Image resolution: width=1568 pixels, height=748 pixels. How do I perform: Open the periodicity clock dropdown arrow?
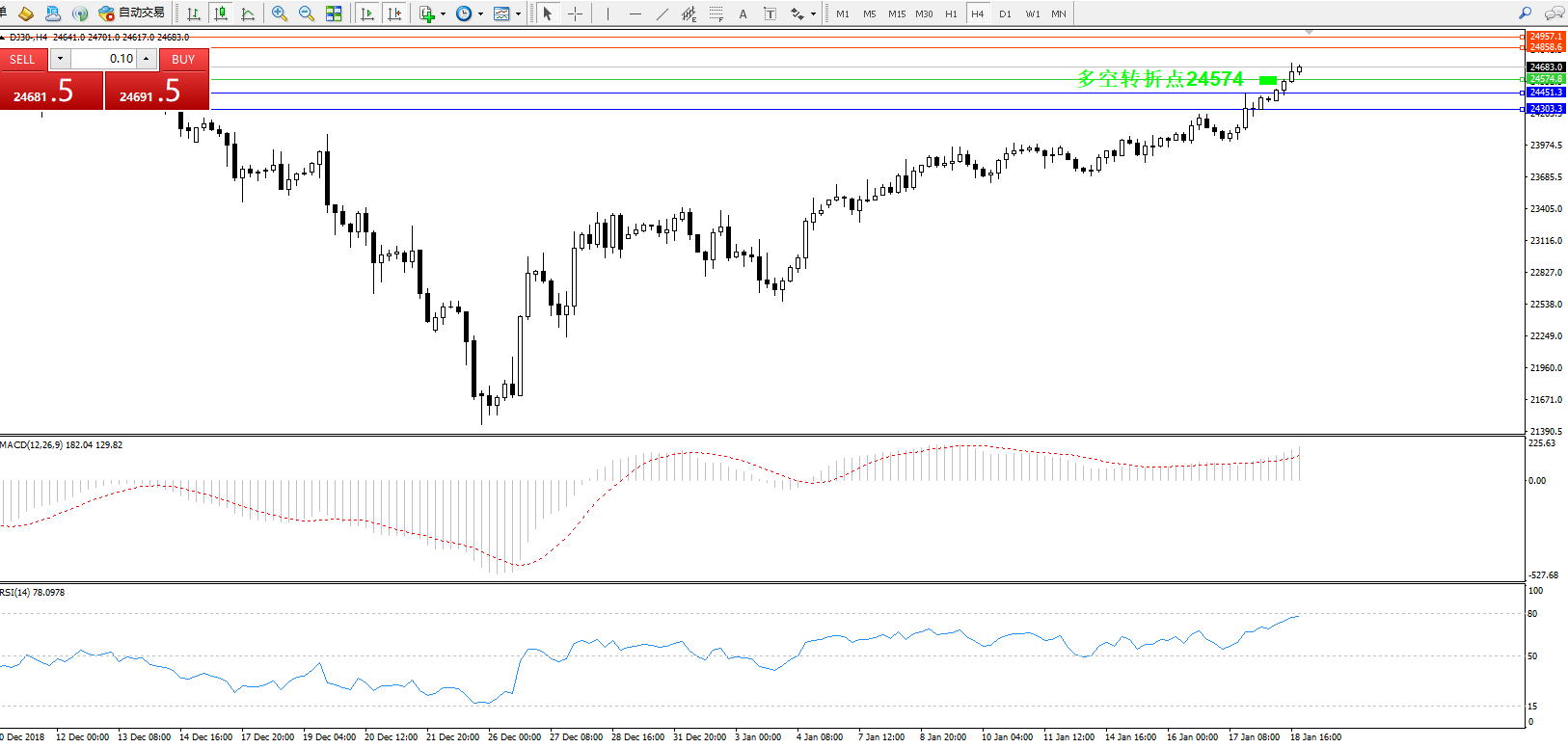point(480,14)
